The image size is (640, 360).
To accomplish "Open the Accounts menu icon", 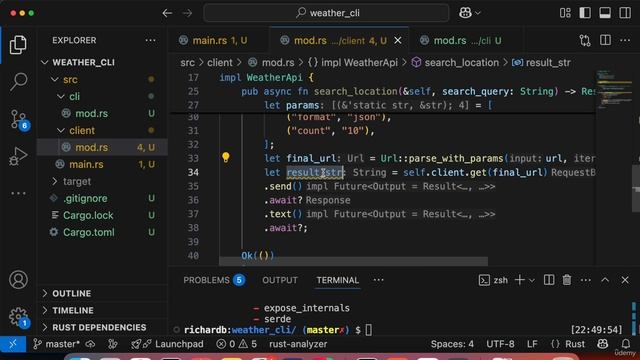I will tap(18, 280).
